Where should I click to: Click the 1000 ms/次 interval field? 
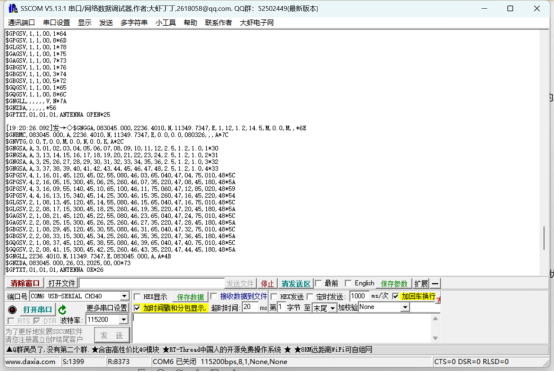(x=359, y=296)
